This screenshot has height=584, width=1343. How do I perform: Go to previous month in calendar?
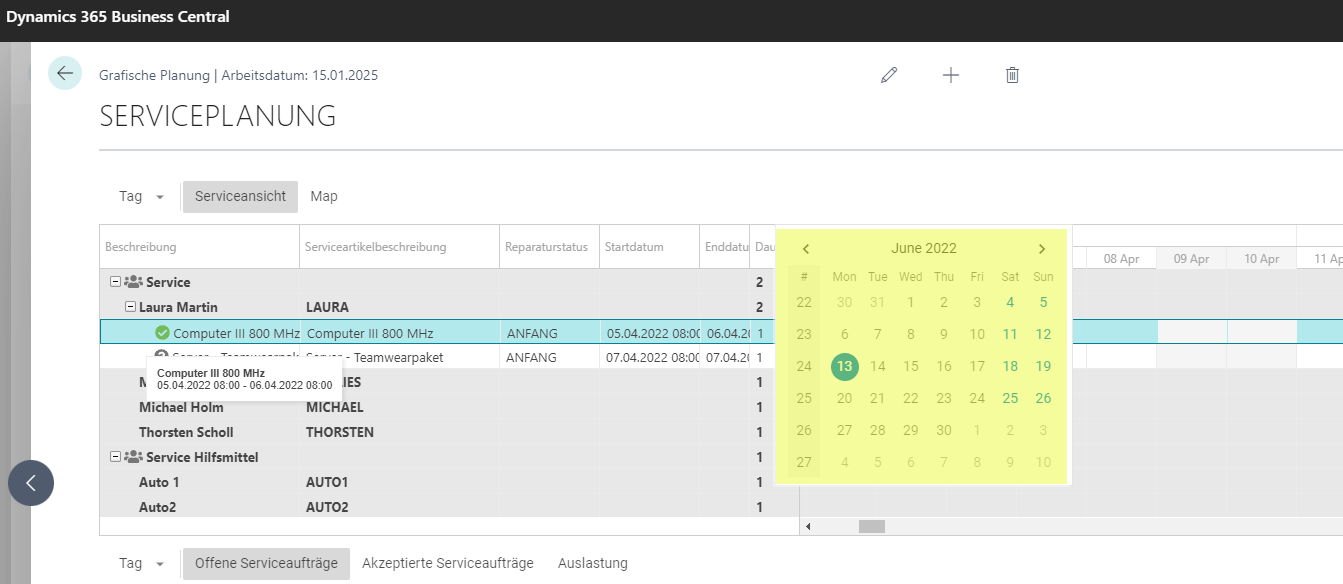click(806, 249)
